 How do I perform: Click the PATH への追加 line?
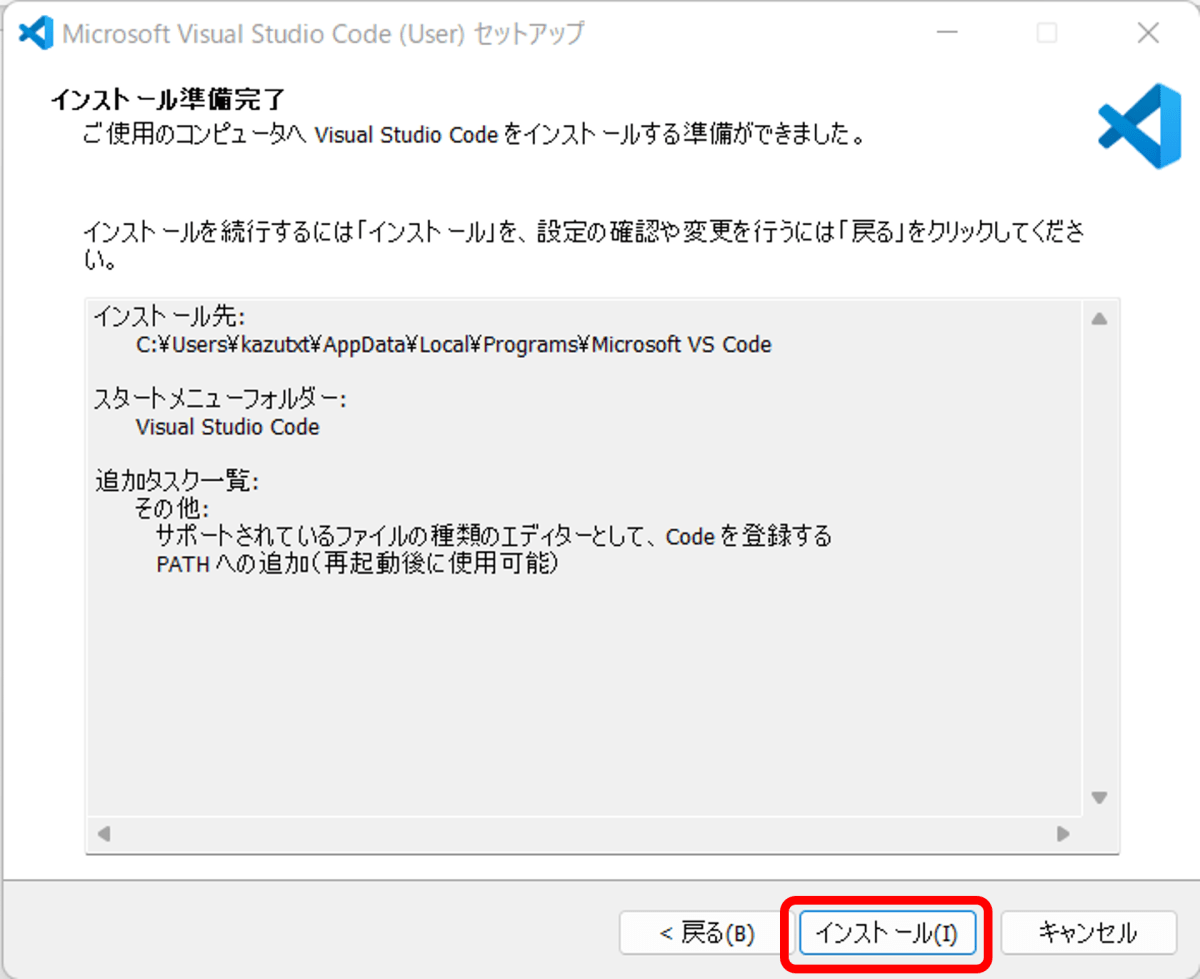click(x=357, y=564)
